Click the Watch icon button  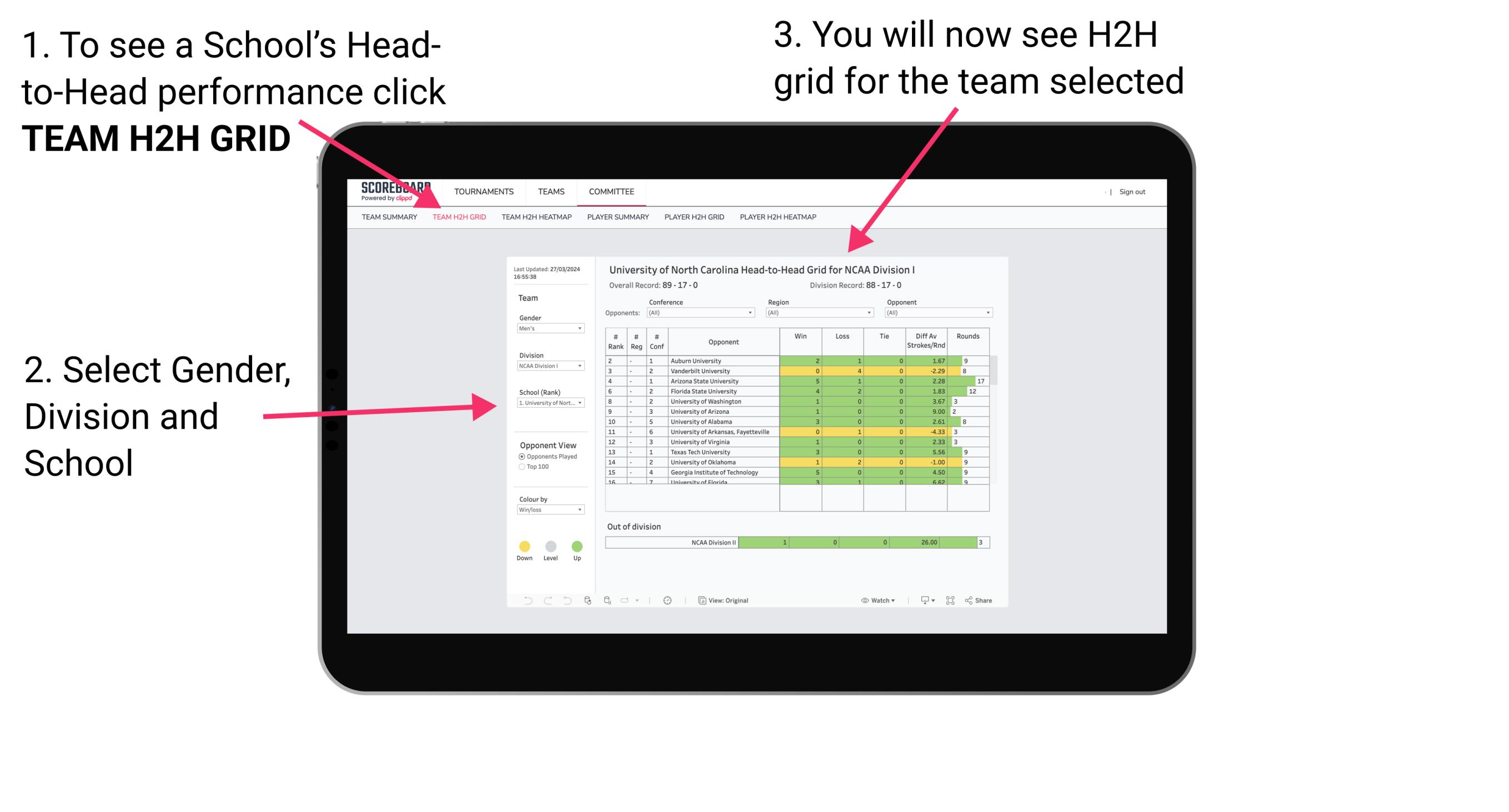pyautogui.click(x=871, y=600)
